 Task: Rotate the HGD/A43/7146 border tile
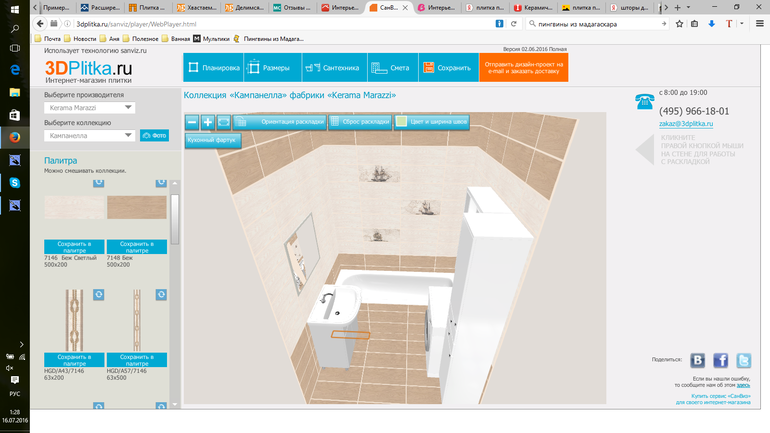point(98,294)
